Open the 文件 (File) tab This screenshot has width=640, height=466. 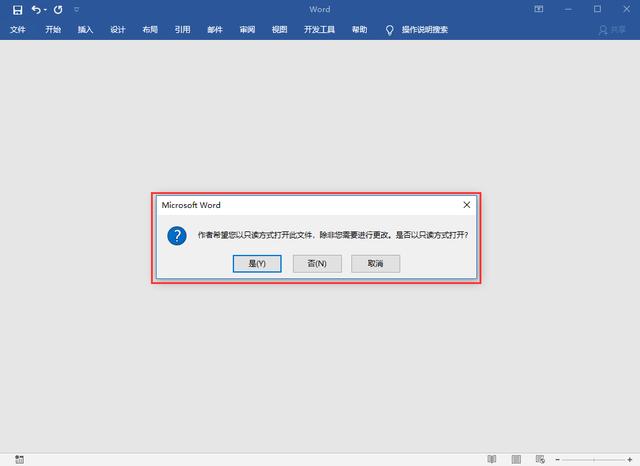[18, 29]
